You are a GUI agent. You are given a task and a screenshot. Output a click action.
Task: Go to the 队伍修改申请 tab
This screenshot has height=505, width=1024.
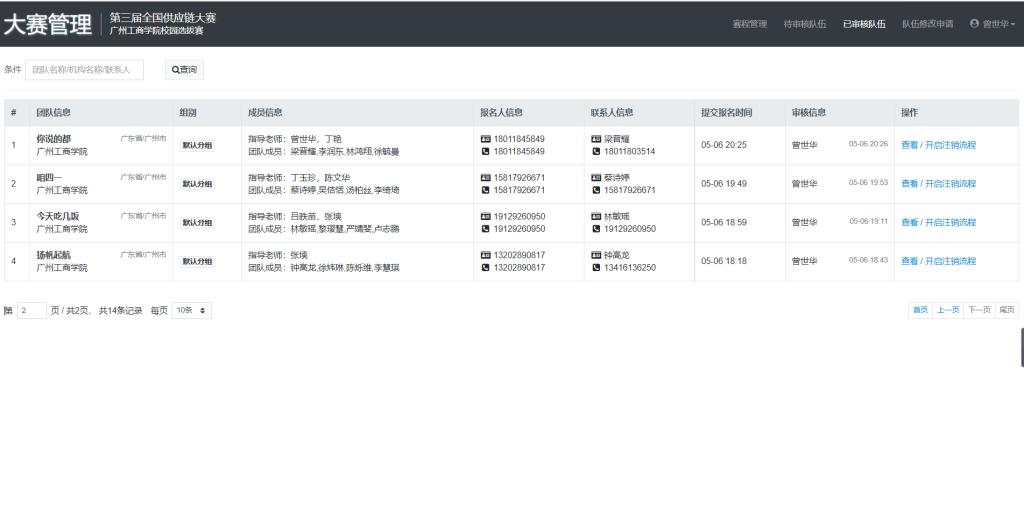(x=927, y=24)
